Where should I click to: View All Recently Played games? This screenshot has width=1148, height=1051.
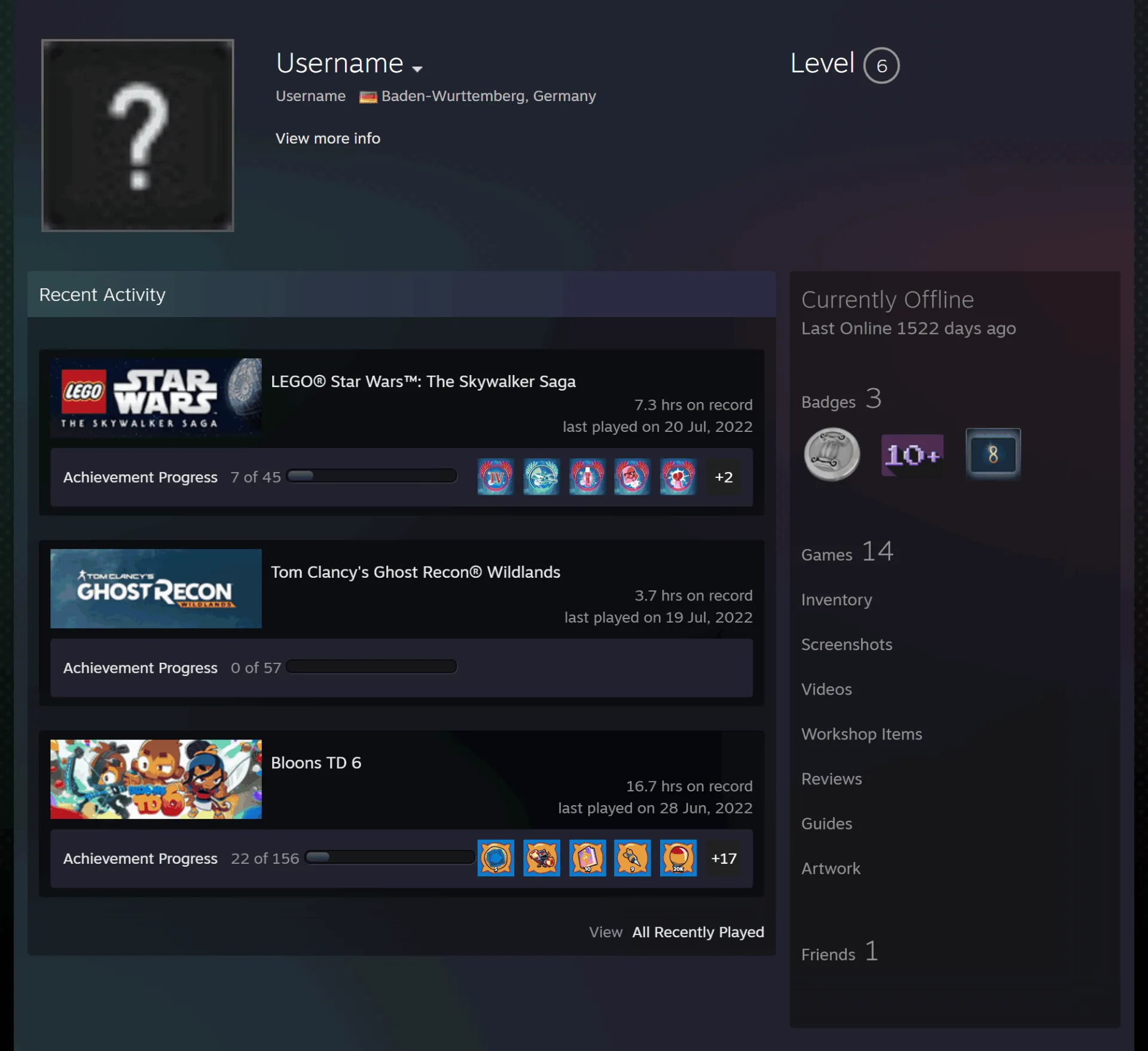pyautogui.click(x=698, y=933)
